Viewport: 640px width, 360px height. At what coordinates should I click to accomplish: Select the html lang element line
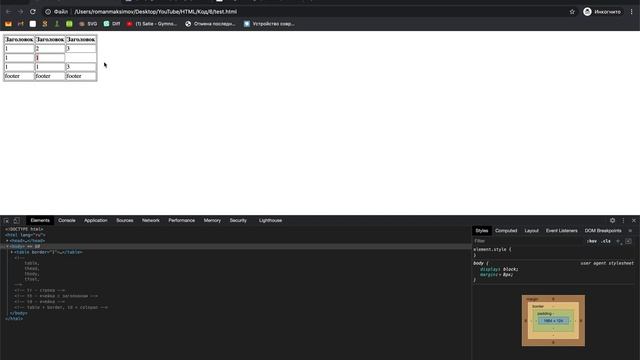25,235
